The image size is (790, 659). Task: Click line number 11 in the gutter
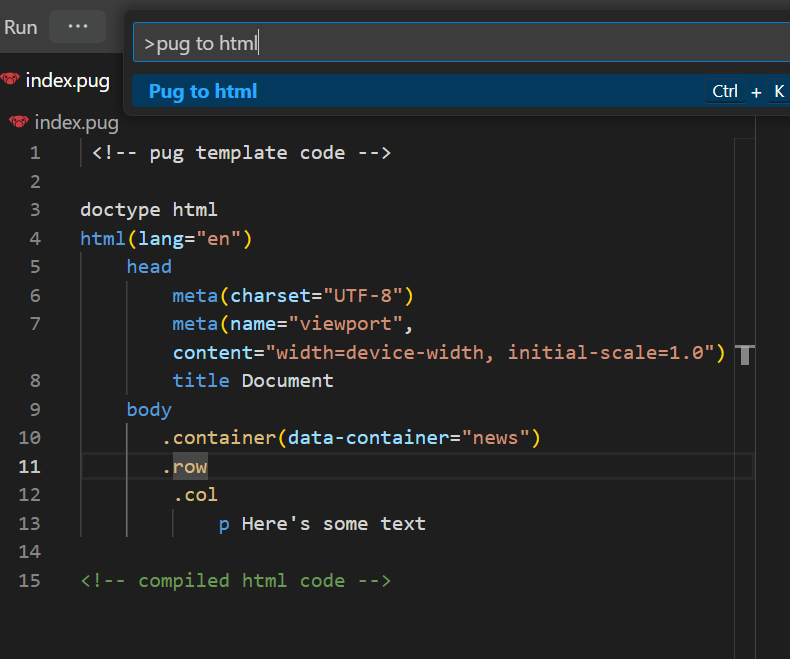[30, 467]
